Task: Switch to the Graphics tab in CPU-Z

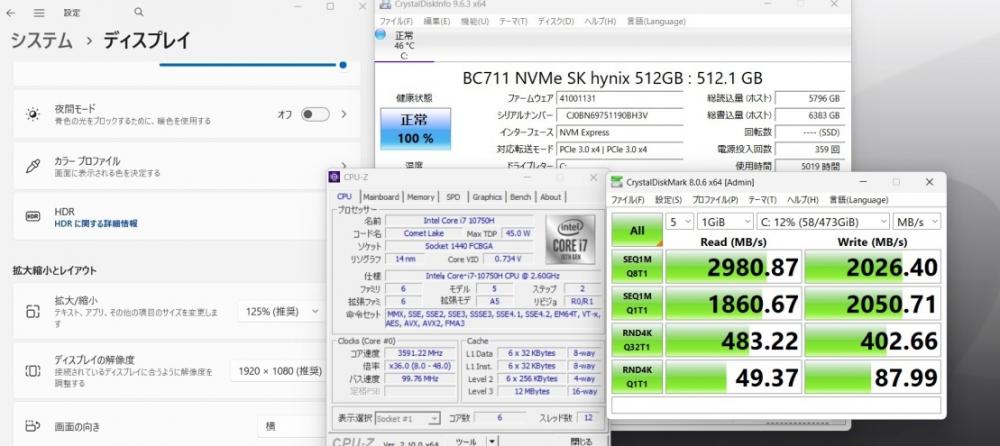Action: (x=487, y=197)
